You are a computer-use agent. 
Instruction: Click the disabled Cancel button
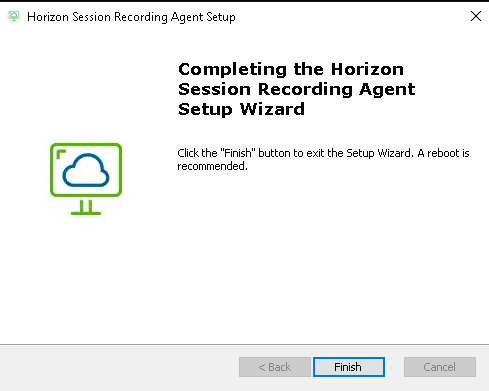440,367
